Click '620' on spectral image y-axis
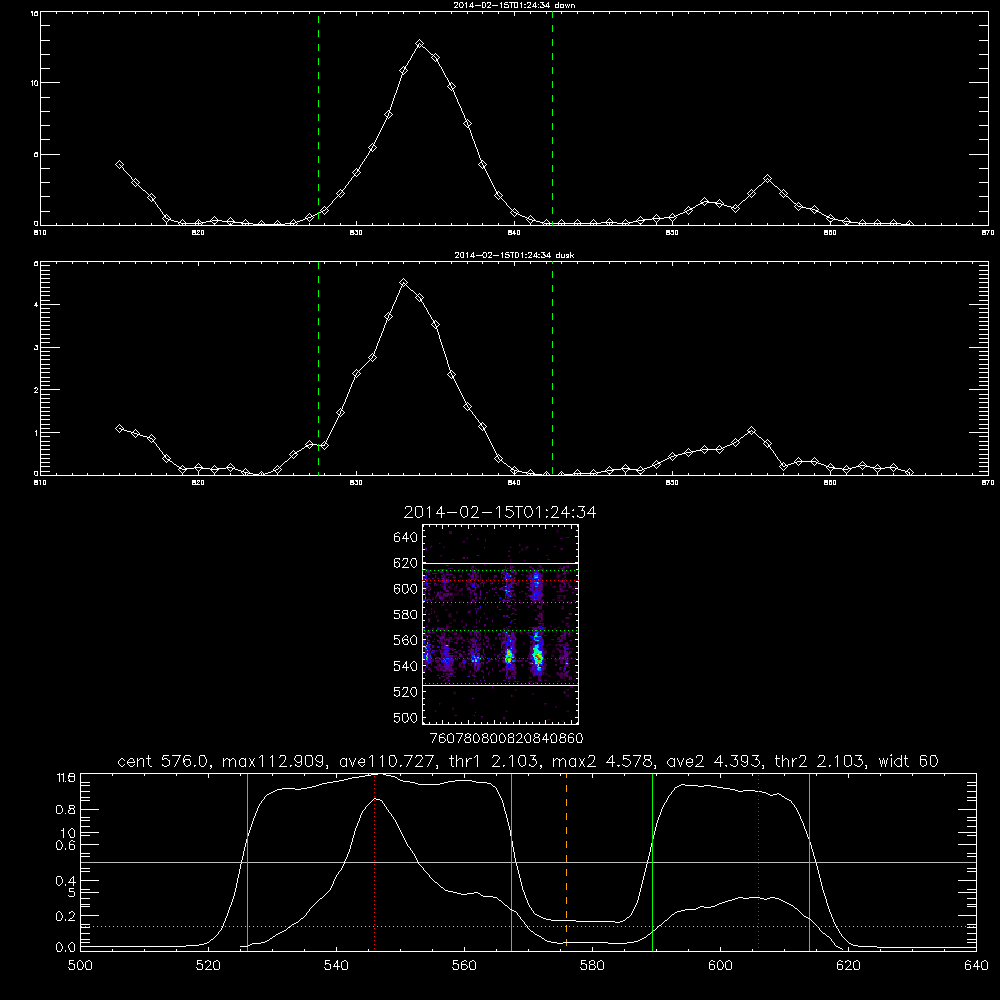Image resolution: width=1000 pixels, height=1000 pixels. point(406,563)
